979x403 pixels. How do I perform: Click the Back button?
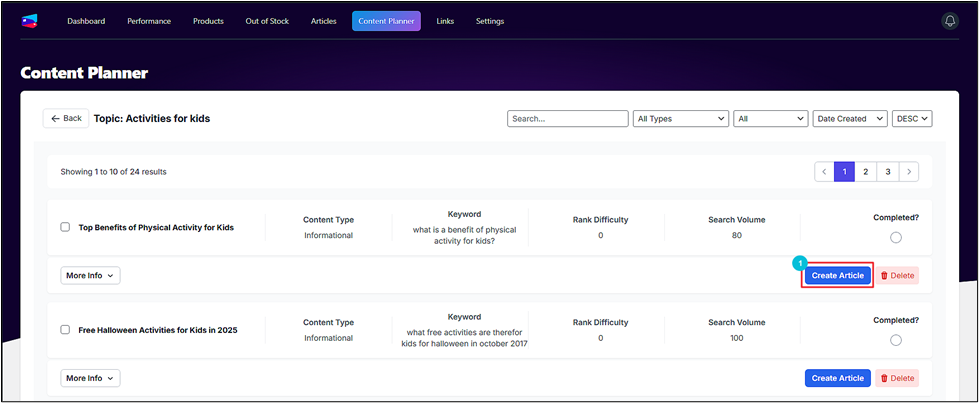[x=66, y=118]
